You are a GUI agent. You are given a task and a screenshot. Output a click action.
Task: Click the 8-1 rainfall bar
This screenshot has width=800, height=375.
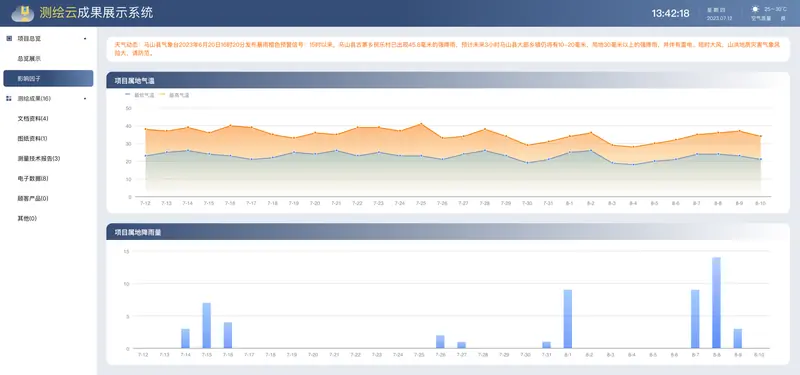pos(568,319)
